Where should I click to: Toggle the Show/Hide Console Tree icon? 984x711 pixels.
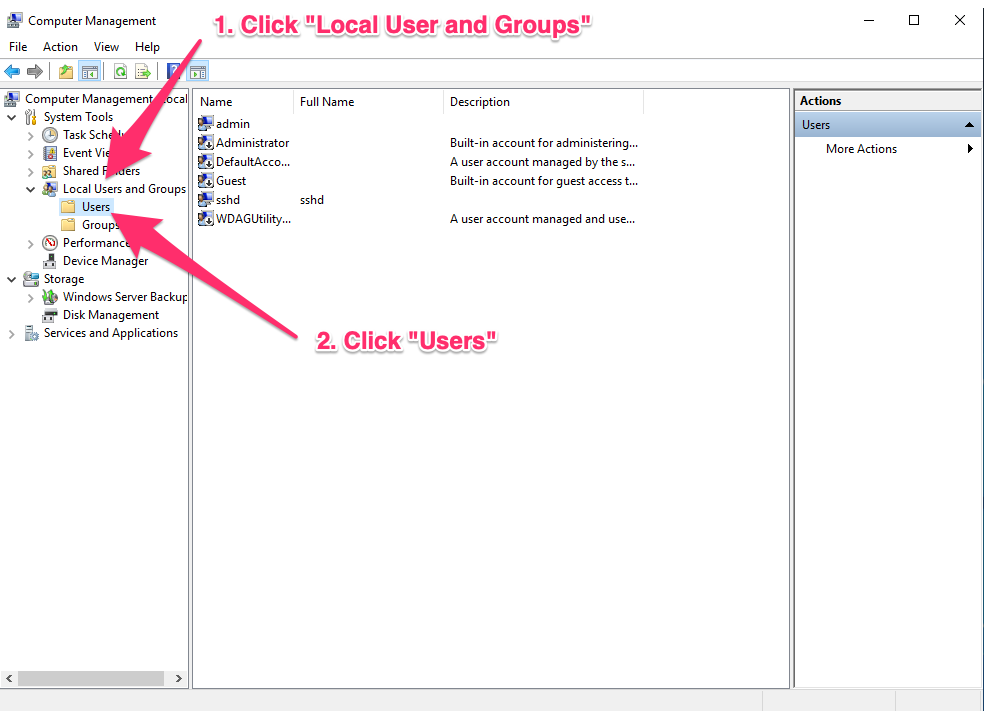(x=89, y=70)
